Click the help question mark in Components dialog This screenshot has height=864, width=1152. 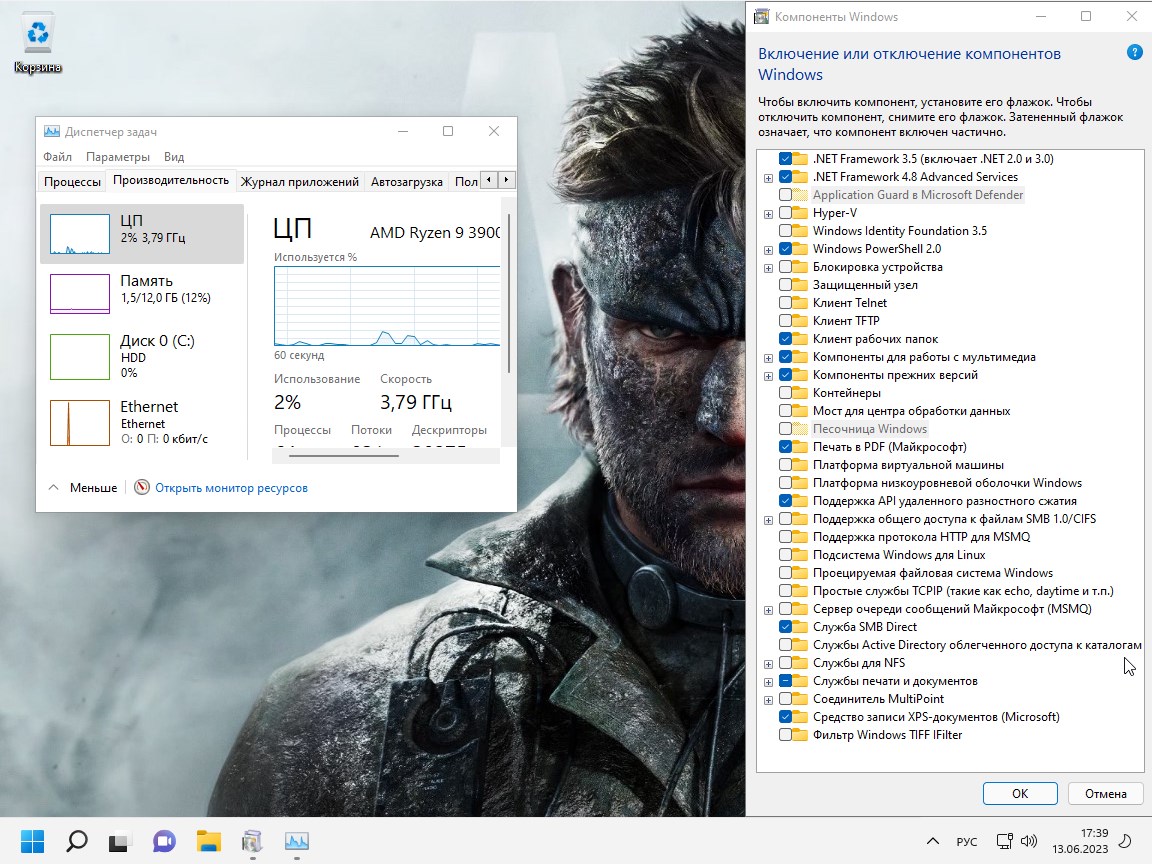(1135, 53)
